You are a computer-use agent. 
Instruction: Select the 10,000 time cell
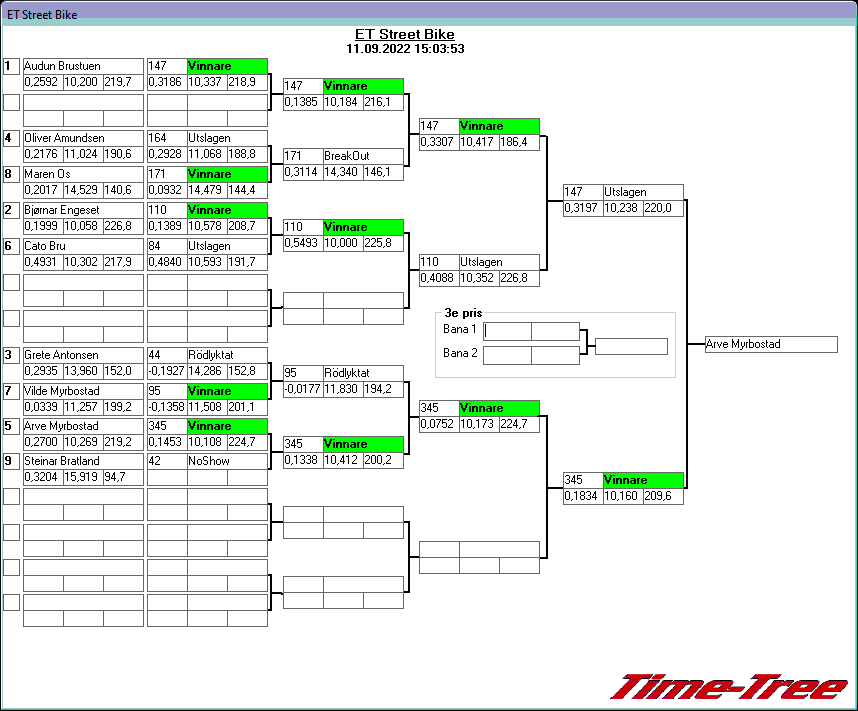pos(343,243)
